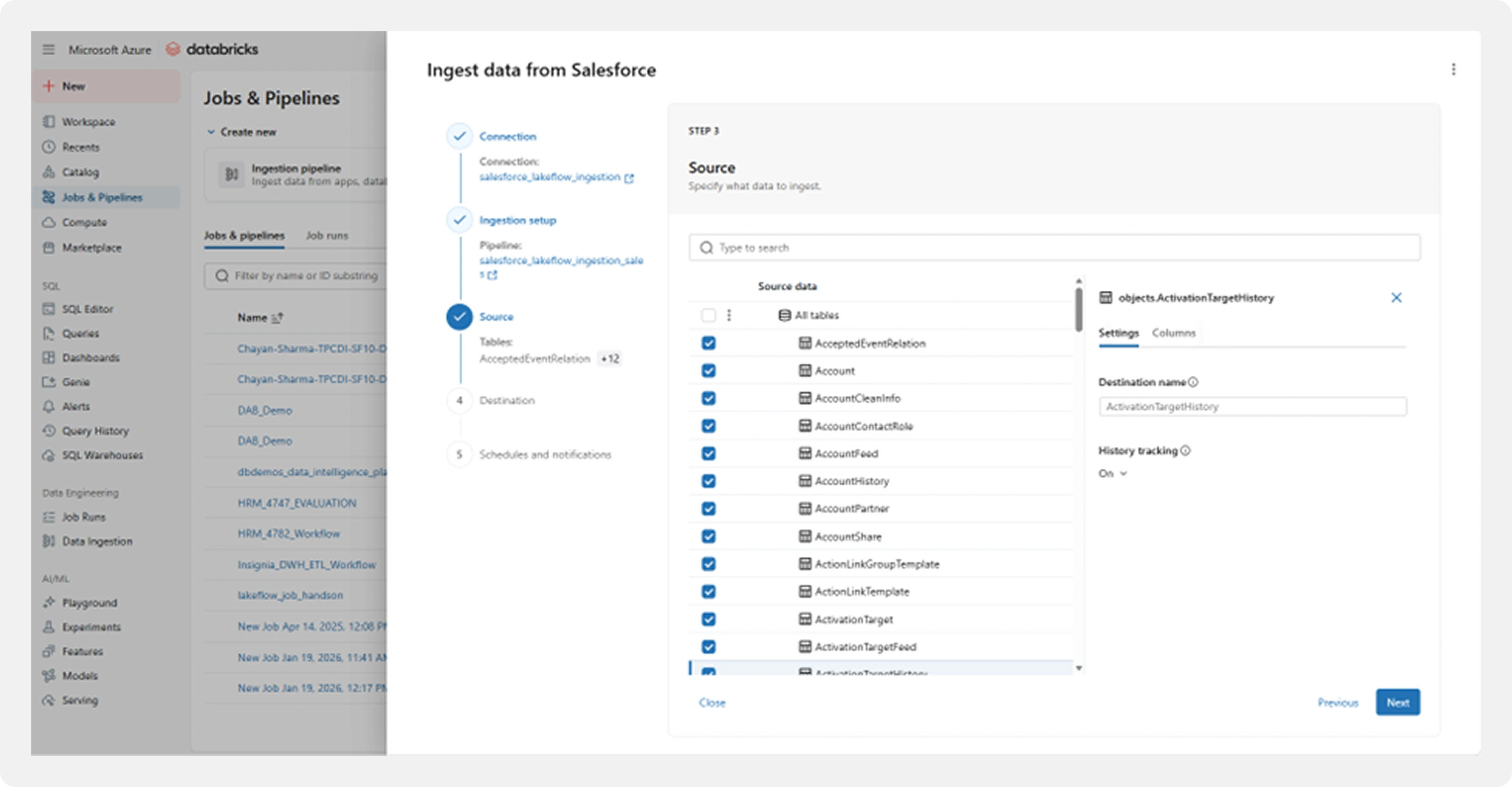Viewport: 1512px width, 787px height.
Task: Collapse the Create new section
Action: pyautogui.click(x=212, y=132)
